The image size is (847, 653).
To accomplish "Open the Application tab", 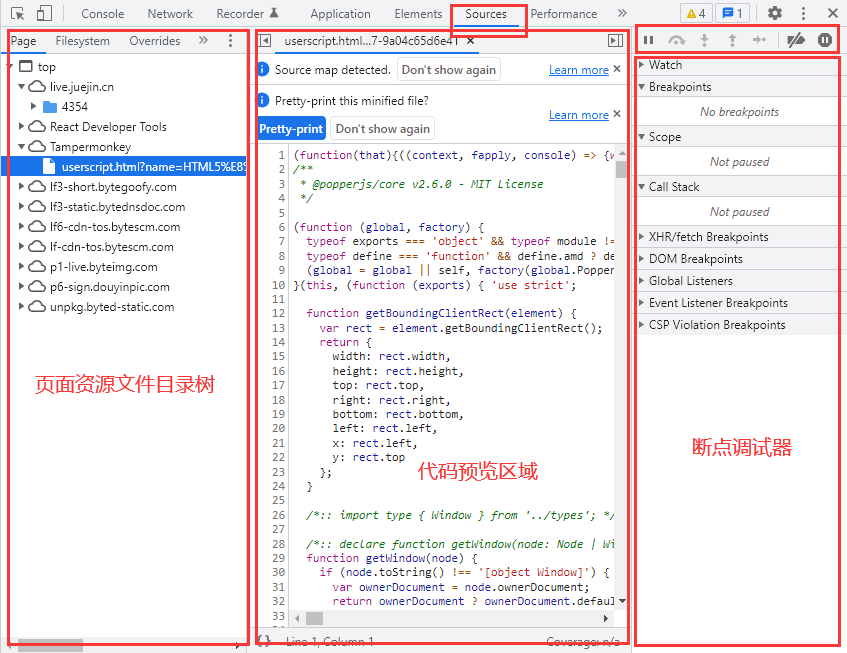I will pyautogui.click(x=340, y=14).
